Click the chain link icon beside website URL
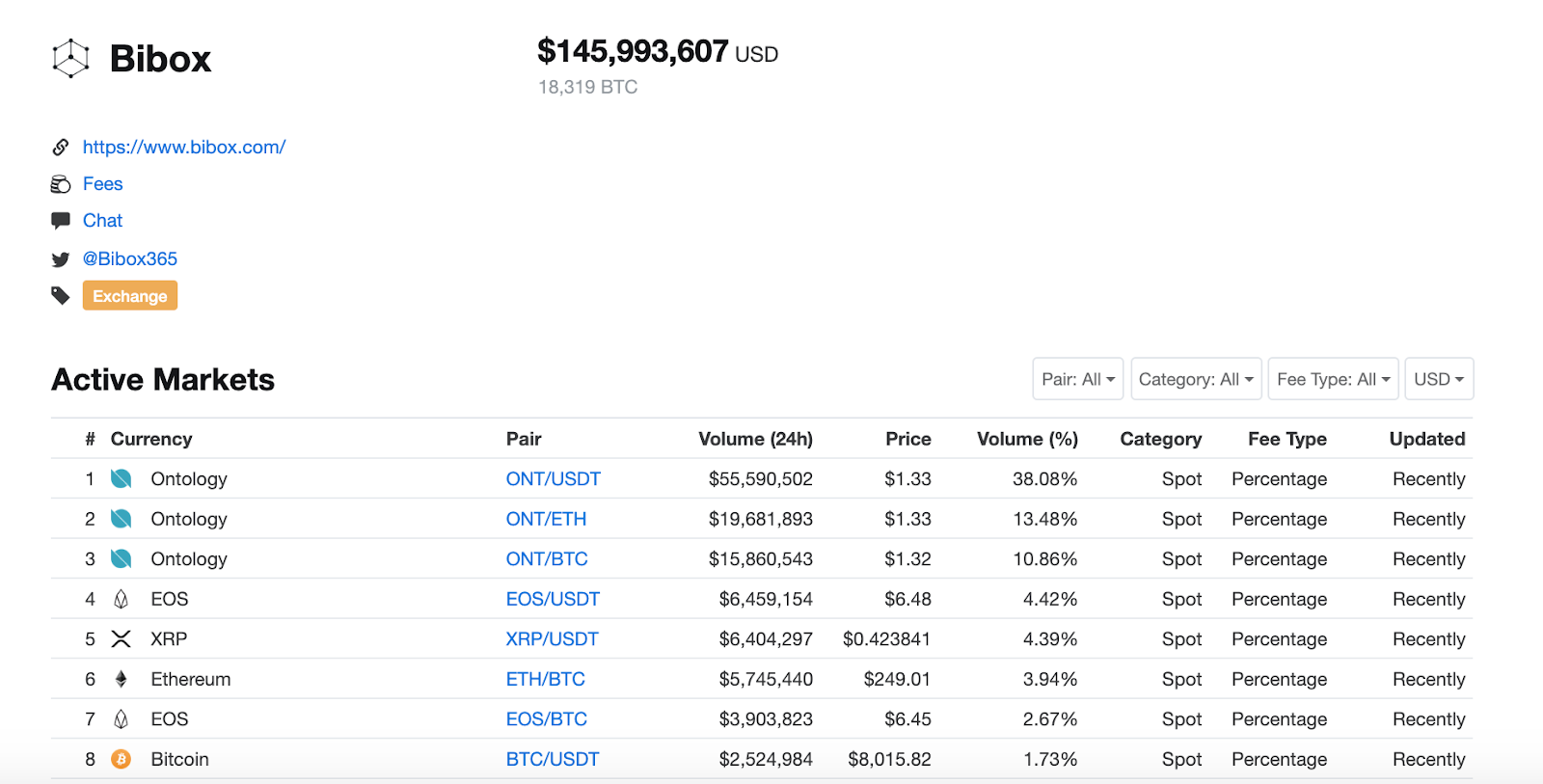This screenshot has width=1543, height=784. [61, 147]
